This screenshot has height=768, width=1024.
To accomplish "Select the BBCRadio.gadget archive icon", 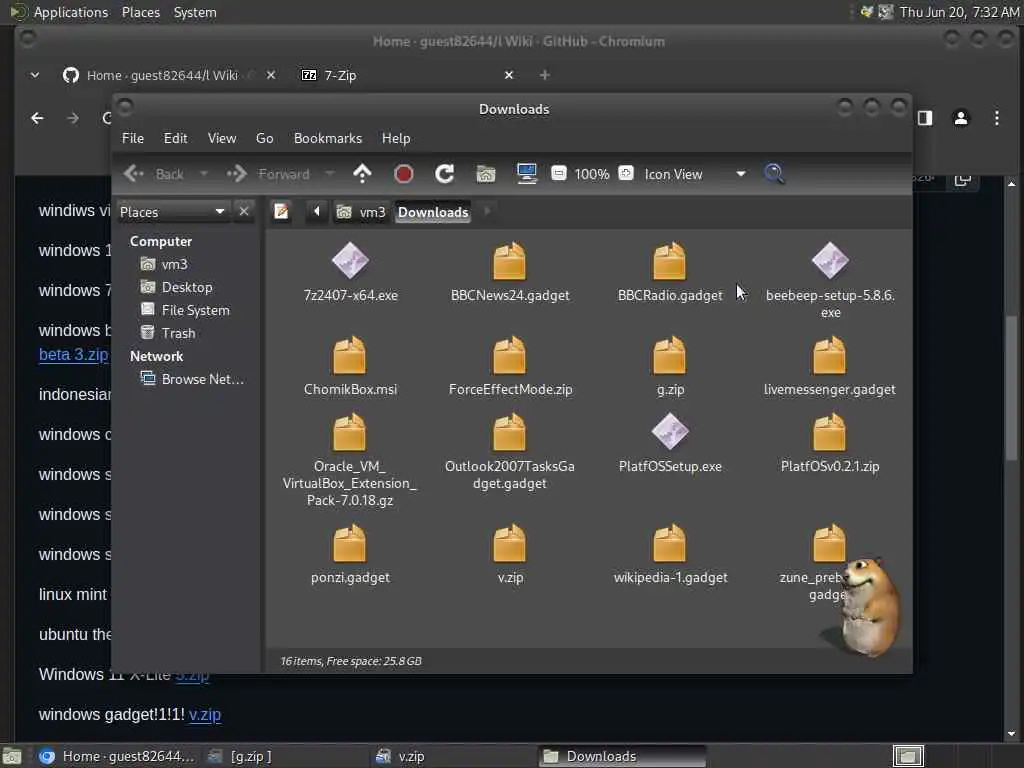I will click(669, 261).
